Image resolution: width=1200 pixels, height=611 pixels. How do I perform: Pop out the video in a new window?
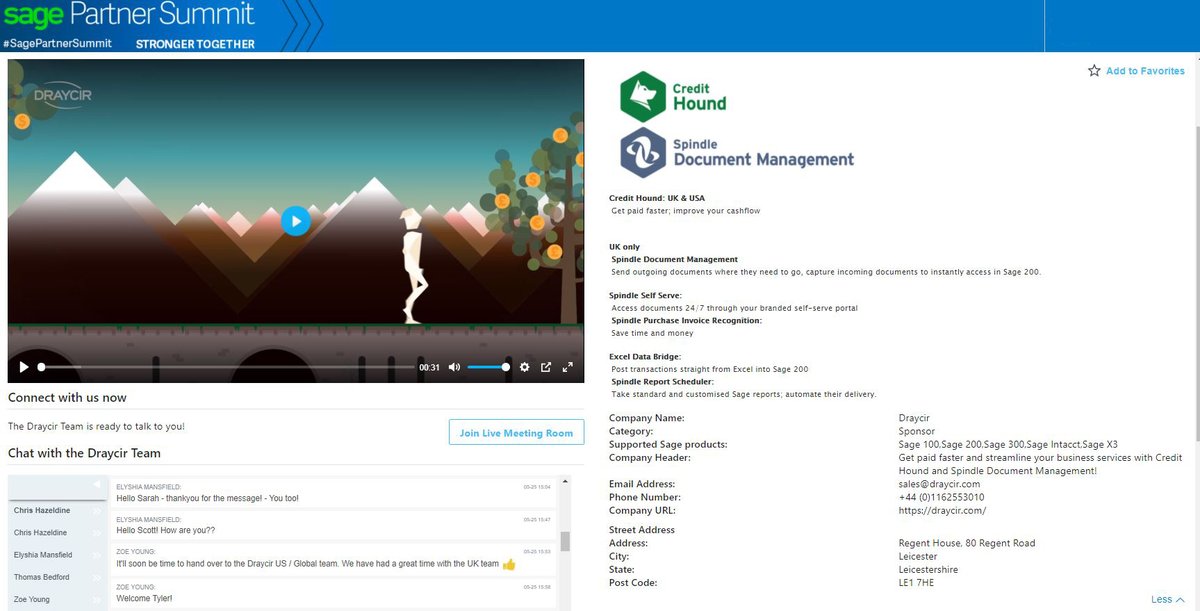(x=546, y=367)
